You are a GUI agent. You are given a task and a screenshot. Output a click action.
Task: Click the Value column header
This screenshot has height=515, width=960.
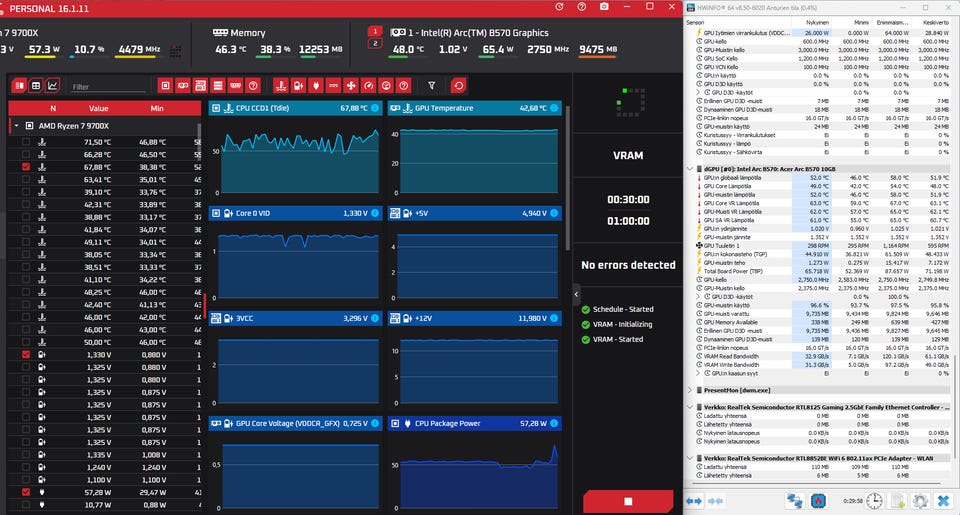(x=99, y=108)
